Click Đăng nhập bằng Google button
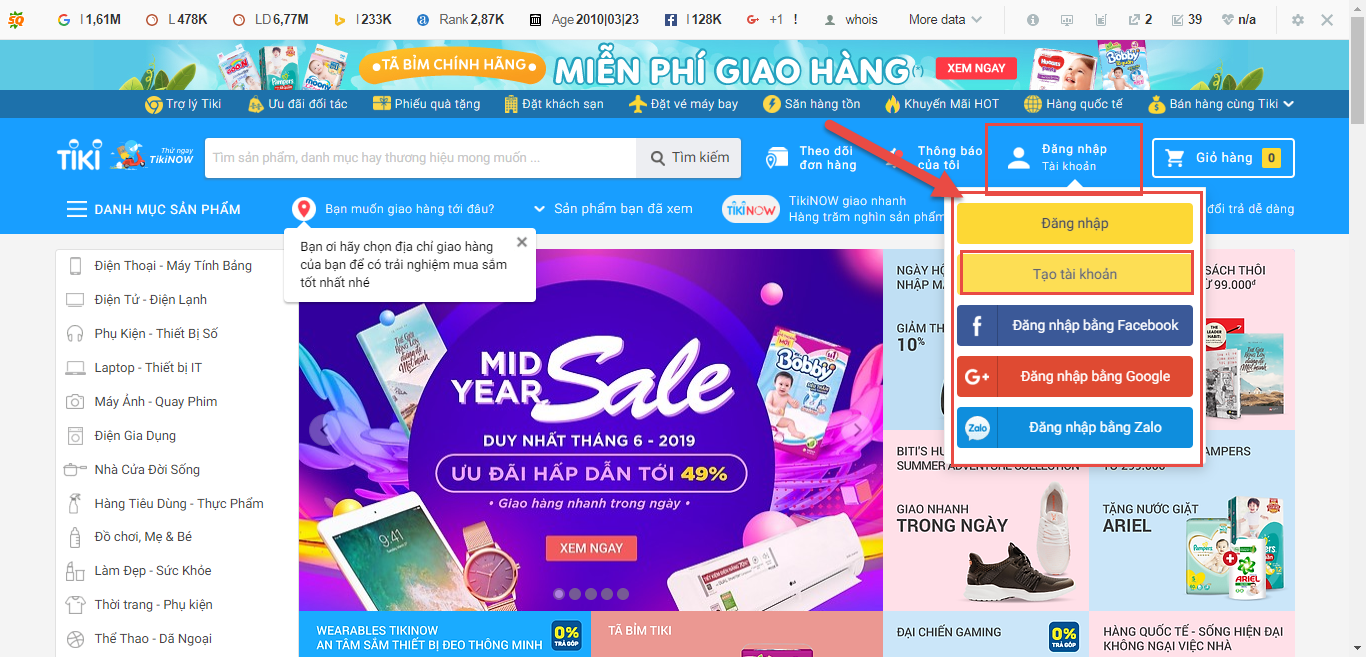Screen dimensions: 1366x657 tap(1075, 377)
